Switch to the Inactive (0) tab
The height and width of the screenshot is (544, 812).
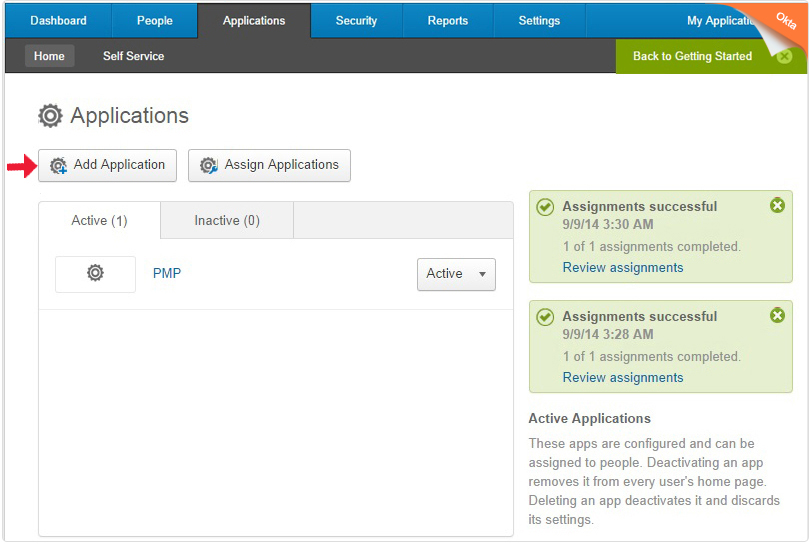point(227,221)
